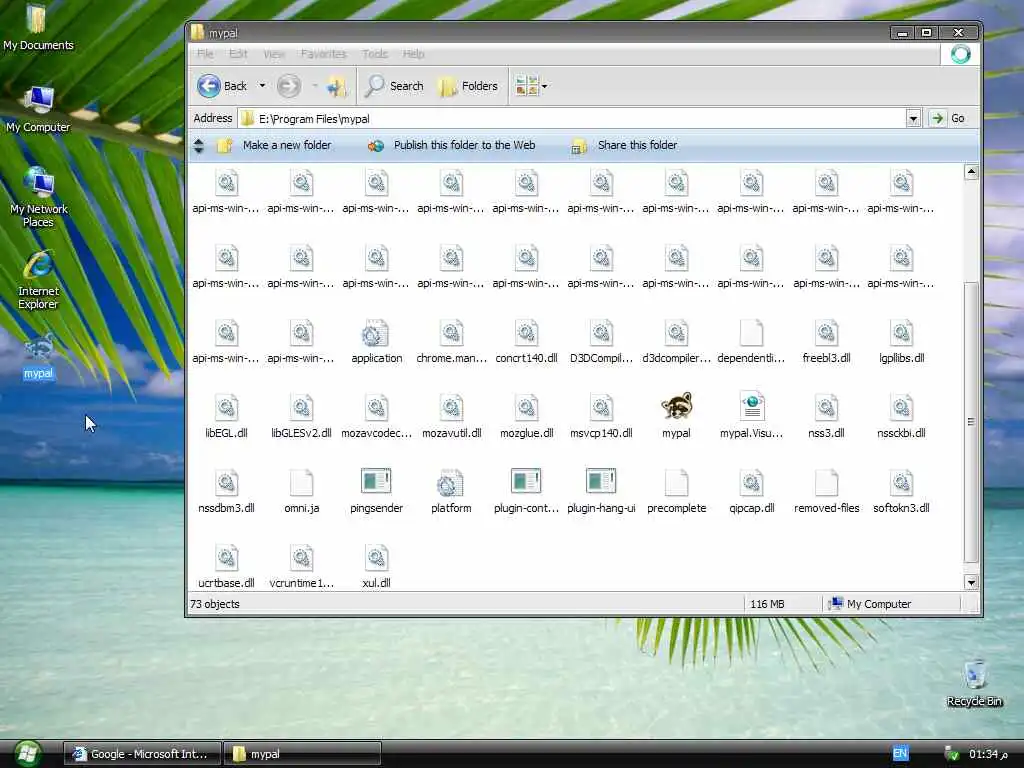This screenshot has height=768, width=1024.
Task: Open the View menu
Action: 274,54
